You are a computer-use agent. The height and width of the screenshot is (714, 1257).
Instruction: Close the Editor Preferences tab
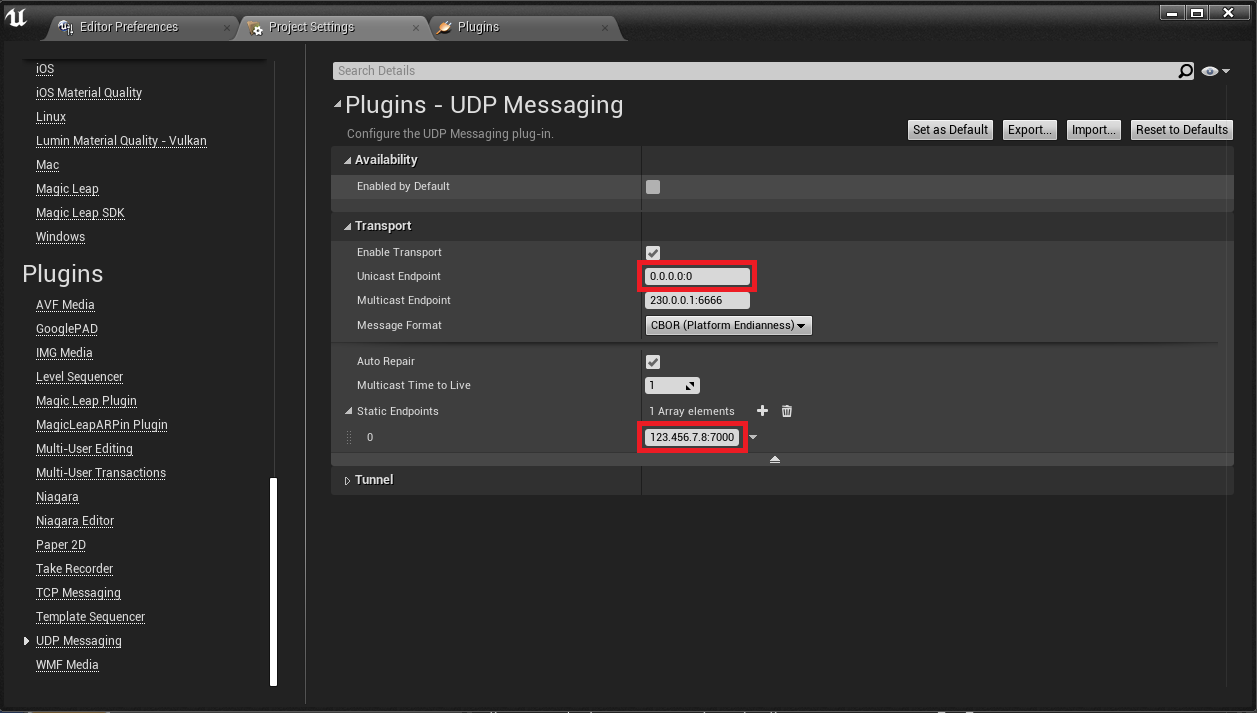(227, 28)
